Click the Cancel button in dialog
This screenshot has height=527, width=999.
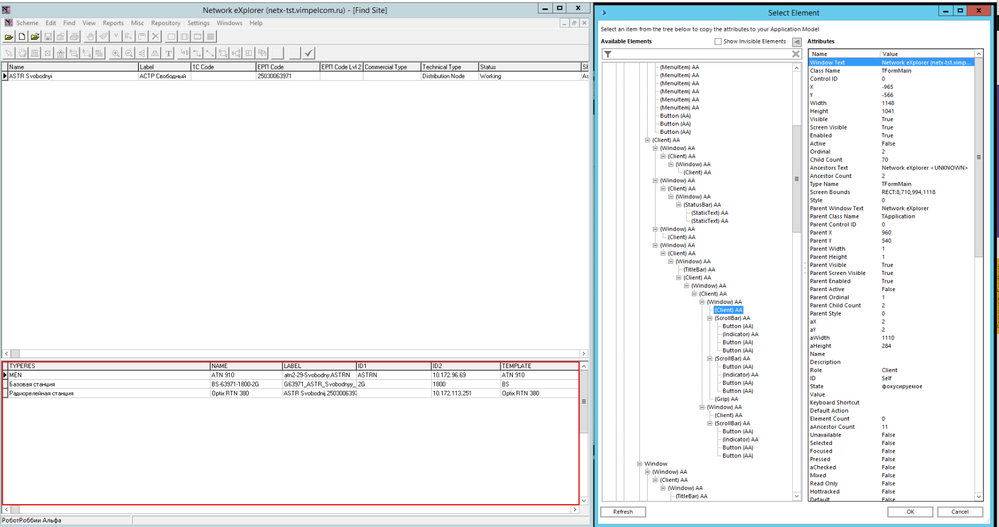[x=959, y=511]
